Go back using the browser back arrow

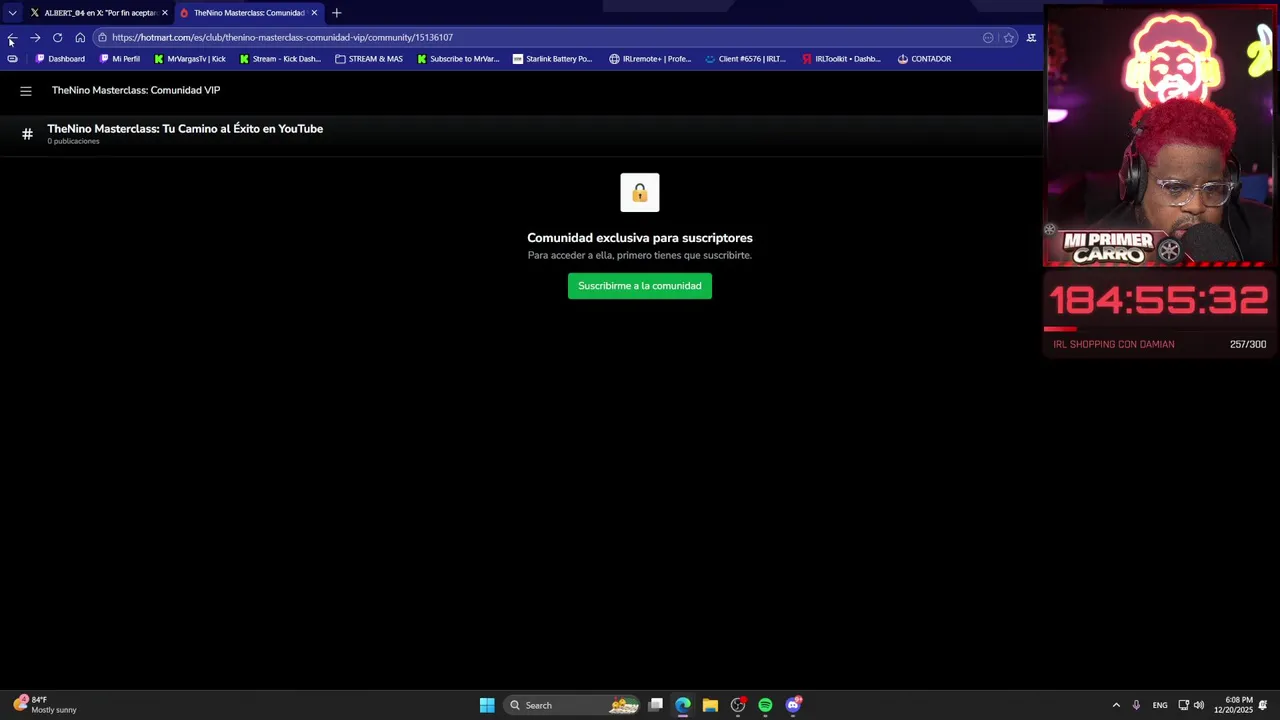pos(12,38)
